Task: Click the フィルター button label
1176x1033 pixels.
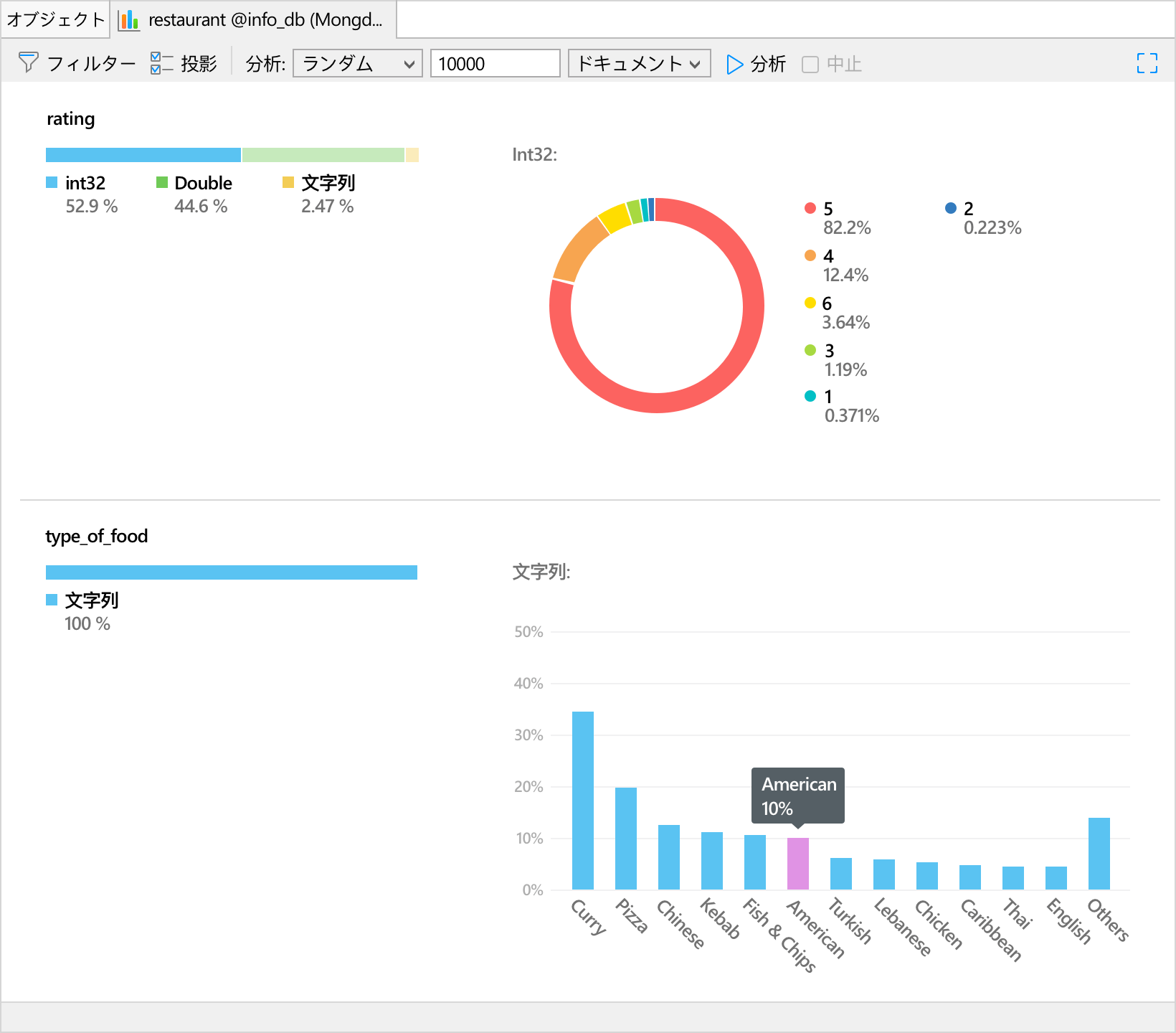Action: (x=91, y=64)
